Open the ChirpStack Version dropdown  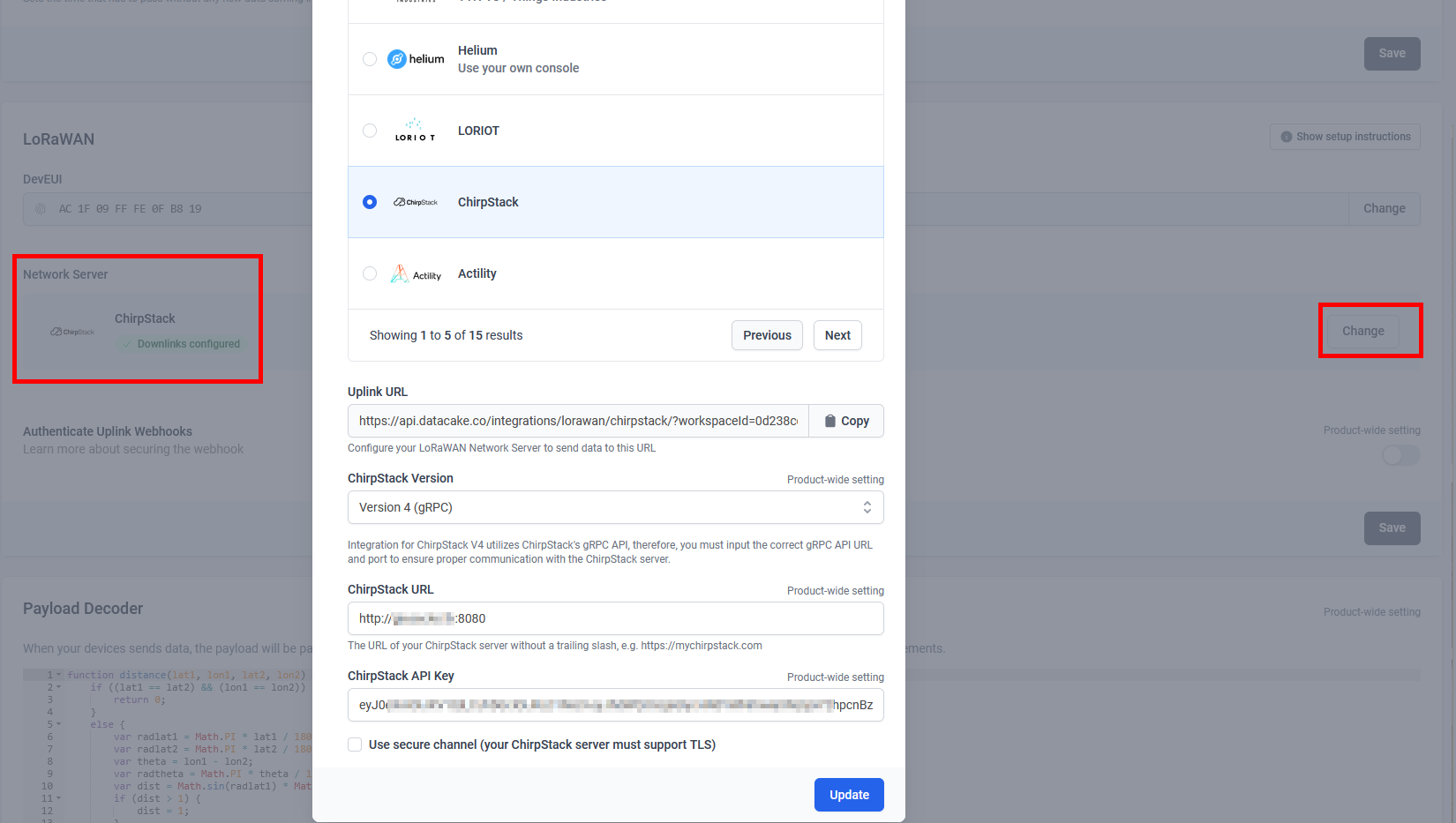615,507
